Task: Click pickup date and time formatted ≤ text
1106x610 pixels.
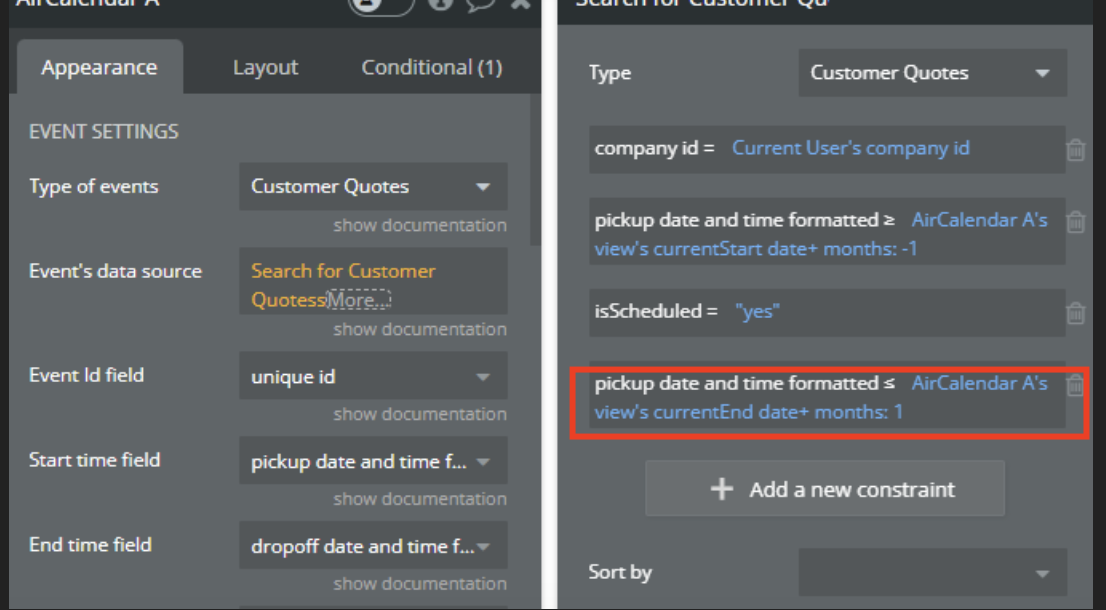Action: [x=745, y=383]
